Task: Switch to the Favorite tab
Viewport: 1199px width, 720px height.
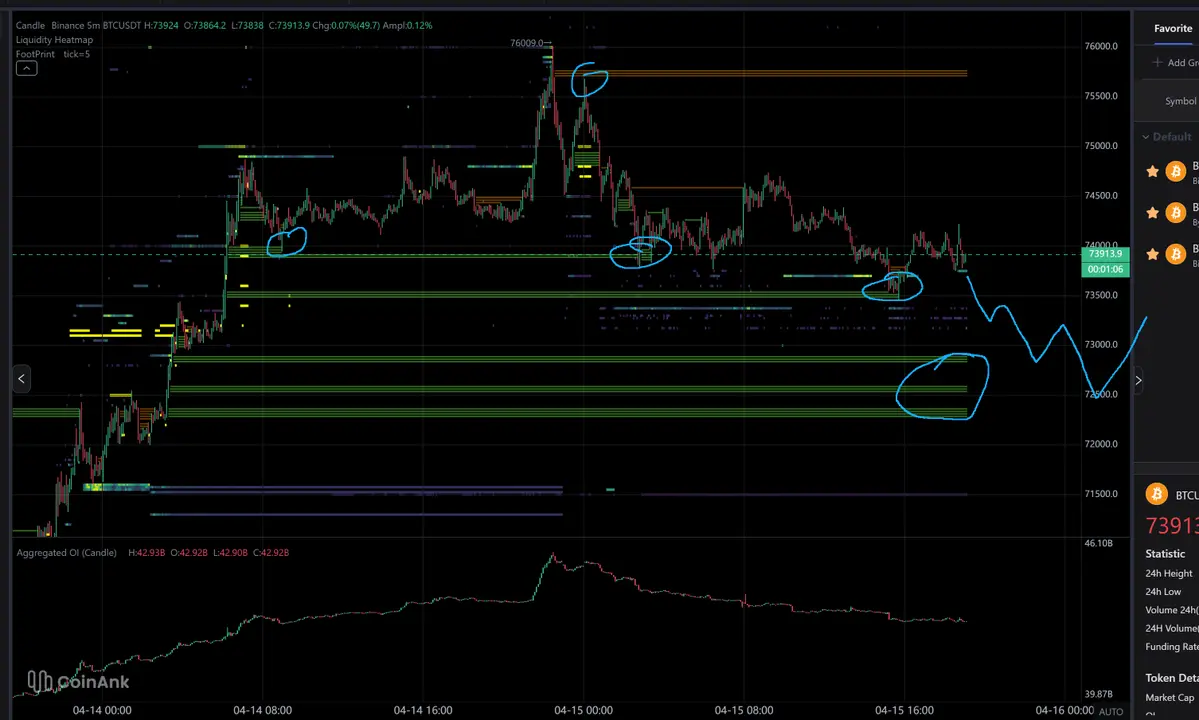Action: pyautogui.click(x=1173, y=28)
